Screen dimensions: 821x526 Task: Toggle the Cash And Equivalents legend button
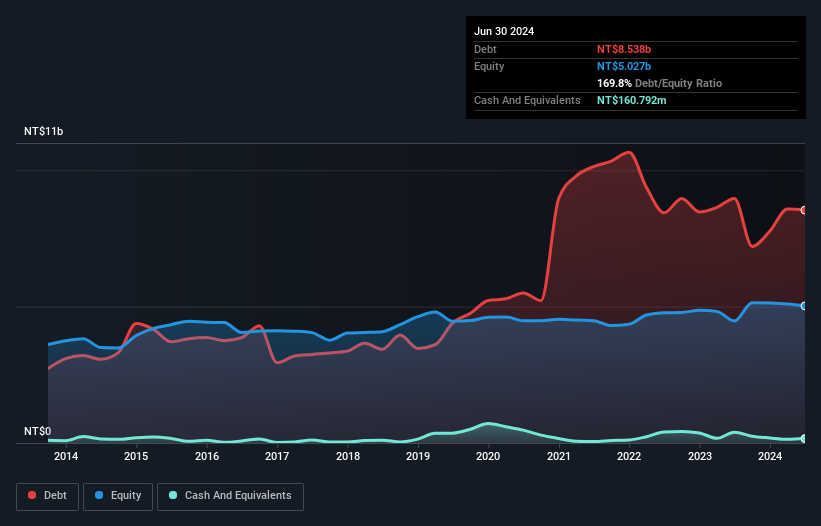coord(230,496)
